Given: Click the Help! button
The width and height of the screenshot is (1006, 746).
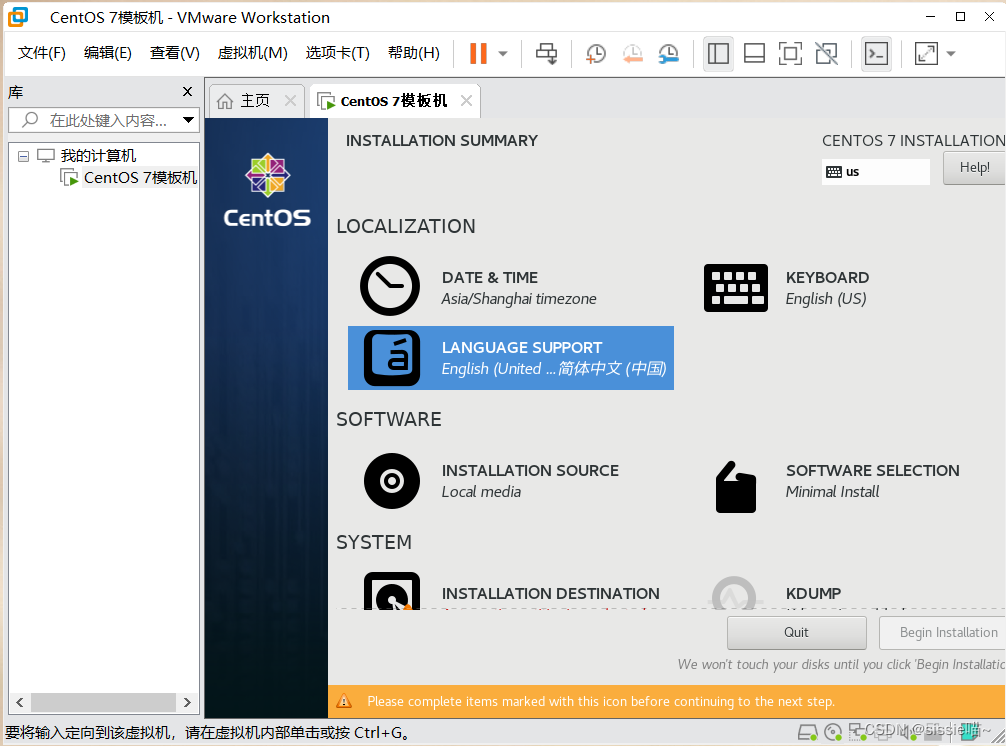Looking at the screenshot, I should [974, 168].
